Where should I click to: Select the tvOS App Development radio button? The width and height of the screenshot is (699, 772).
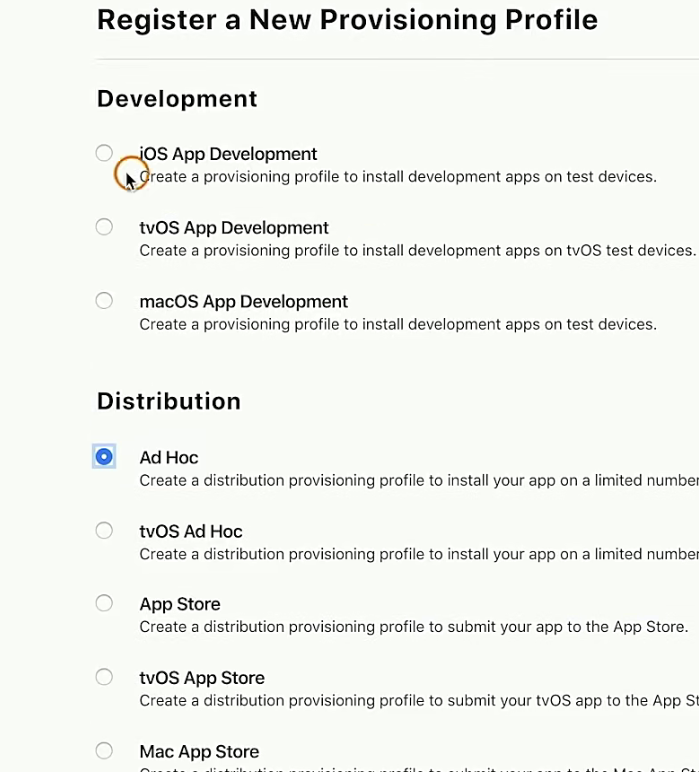[104, 227]
